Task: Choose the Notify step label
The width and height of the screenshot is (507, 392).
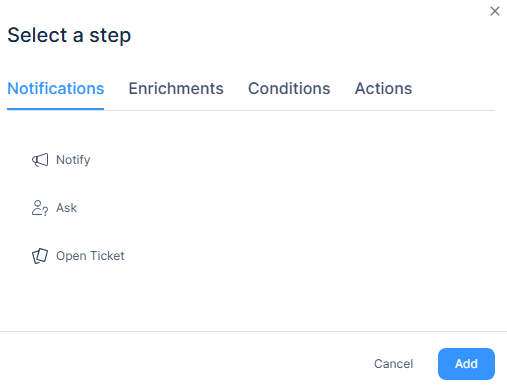Action: (73, 160)
